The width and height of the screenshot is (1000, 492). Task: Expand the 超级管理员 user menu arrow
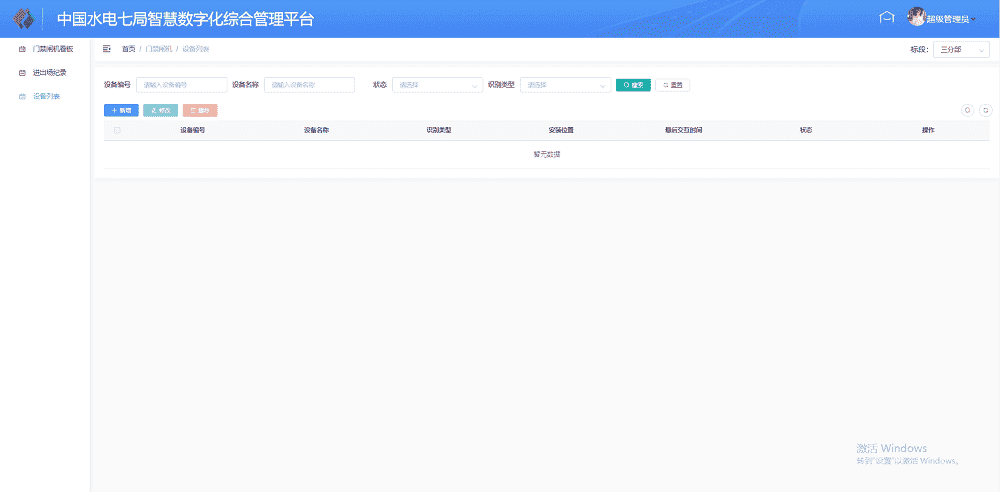pos(975,19)
